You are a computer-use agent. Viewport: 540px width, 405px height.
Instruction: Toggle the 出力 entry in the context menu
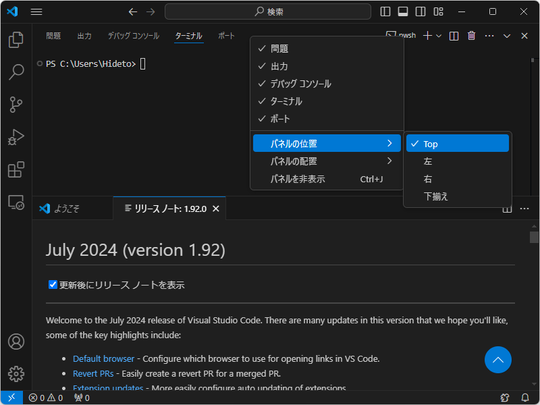(327, 66)
